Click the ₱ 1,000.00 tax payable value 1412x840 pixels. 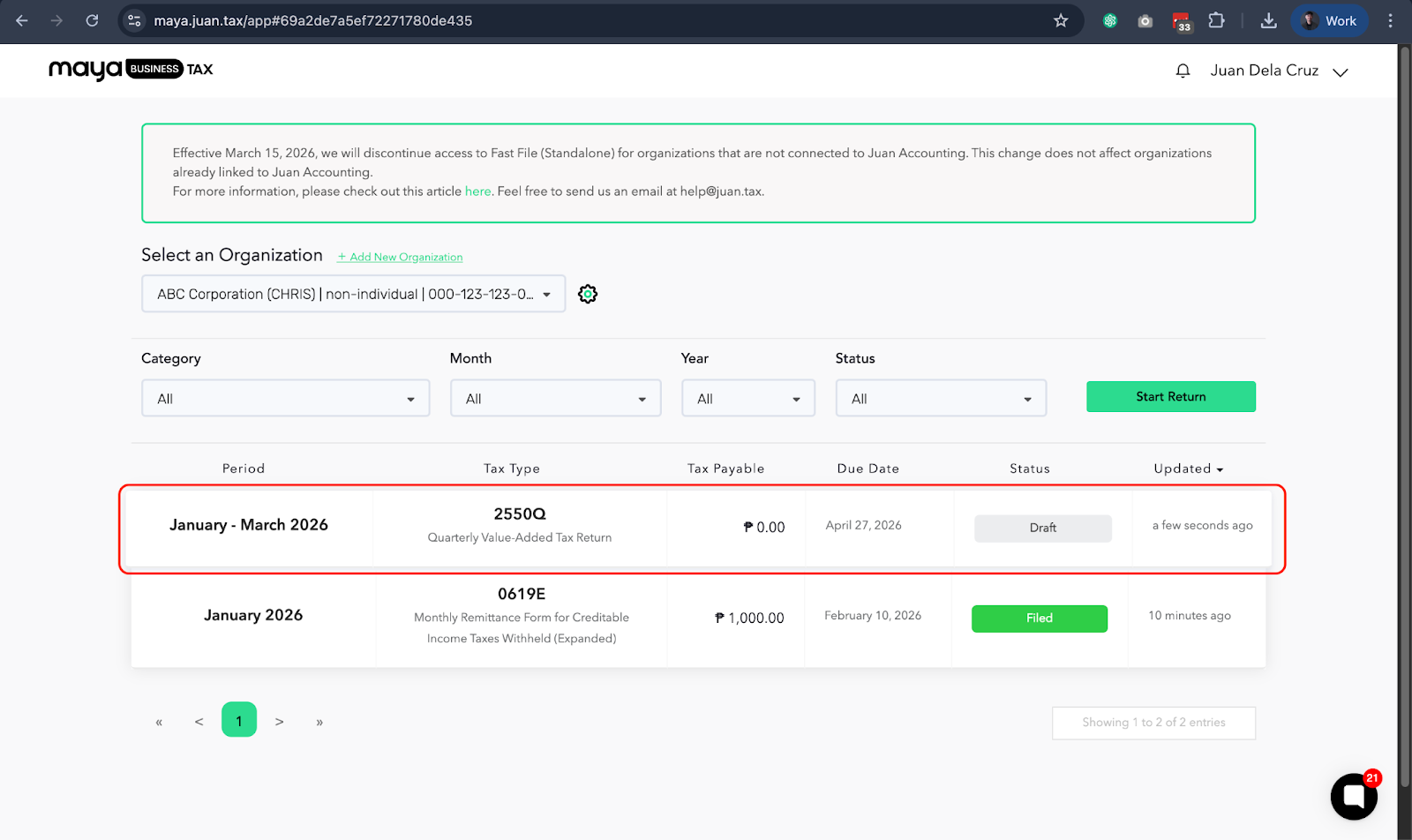click(749, 618)
